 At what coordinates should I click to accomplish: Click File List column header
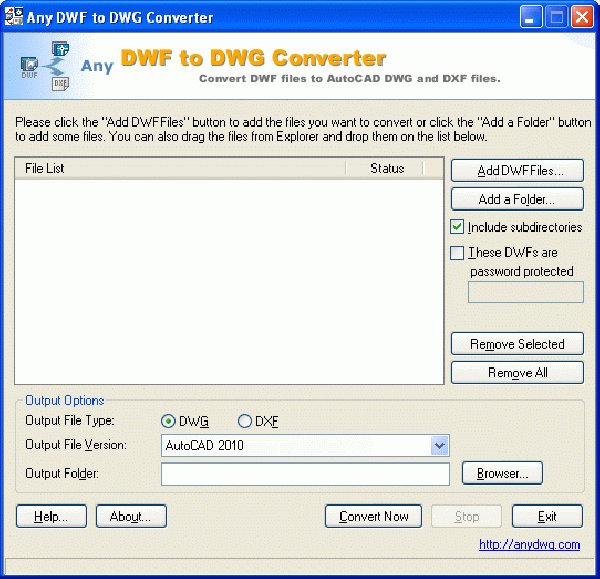(180, 168)
